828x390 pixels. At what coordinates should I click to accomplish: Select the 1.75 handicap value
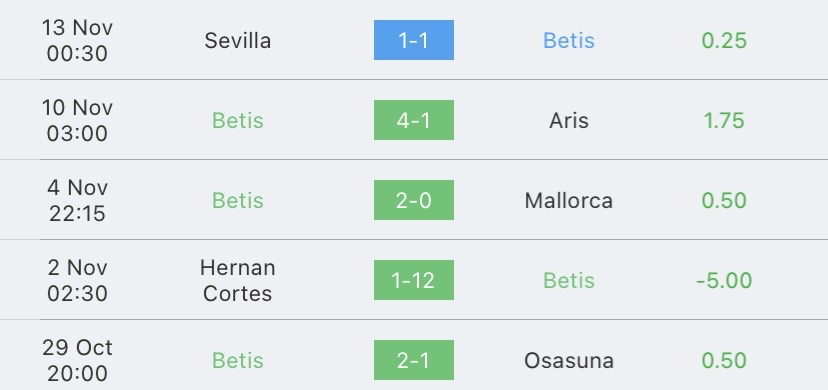point(724,120)
